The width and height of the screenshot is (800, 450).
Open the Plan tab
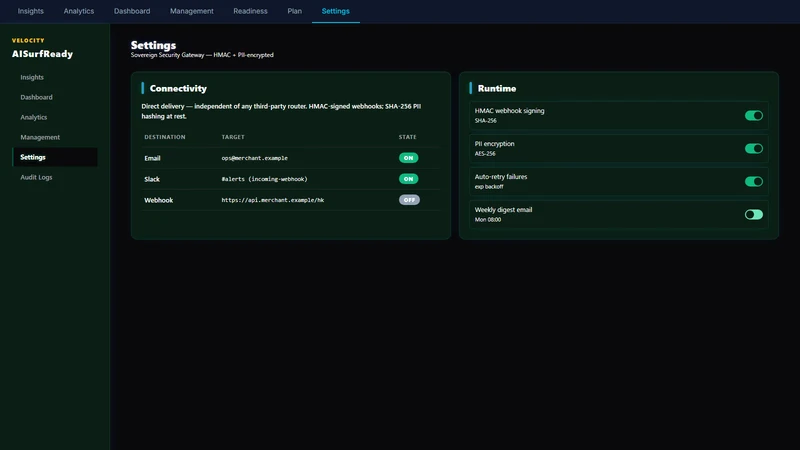(x=294, y=11)
